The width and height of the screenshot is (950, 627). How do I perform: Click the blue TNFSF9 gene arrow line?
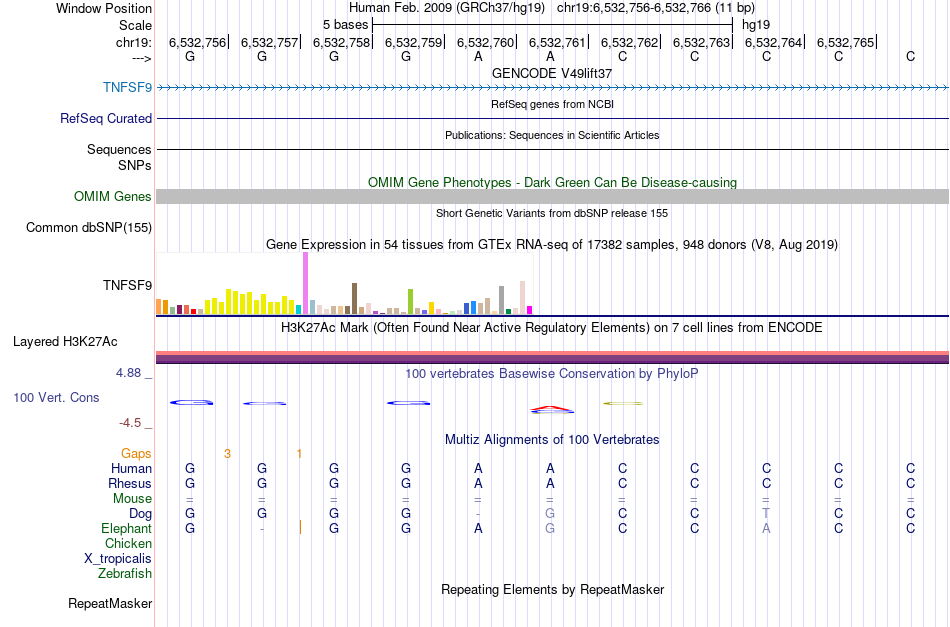click(552, 87)
